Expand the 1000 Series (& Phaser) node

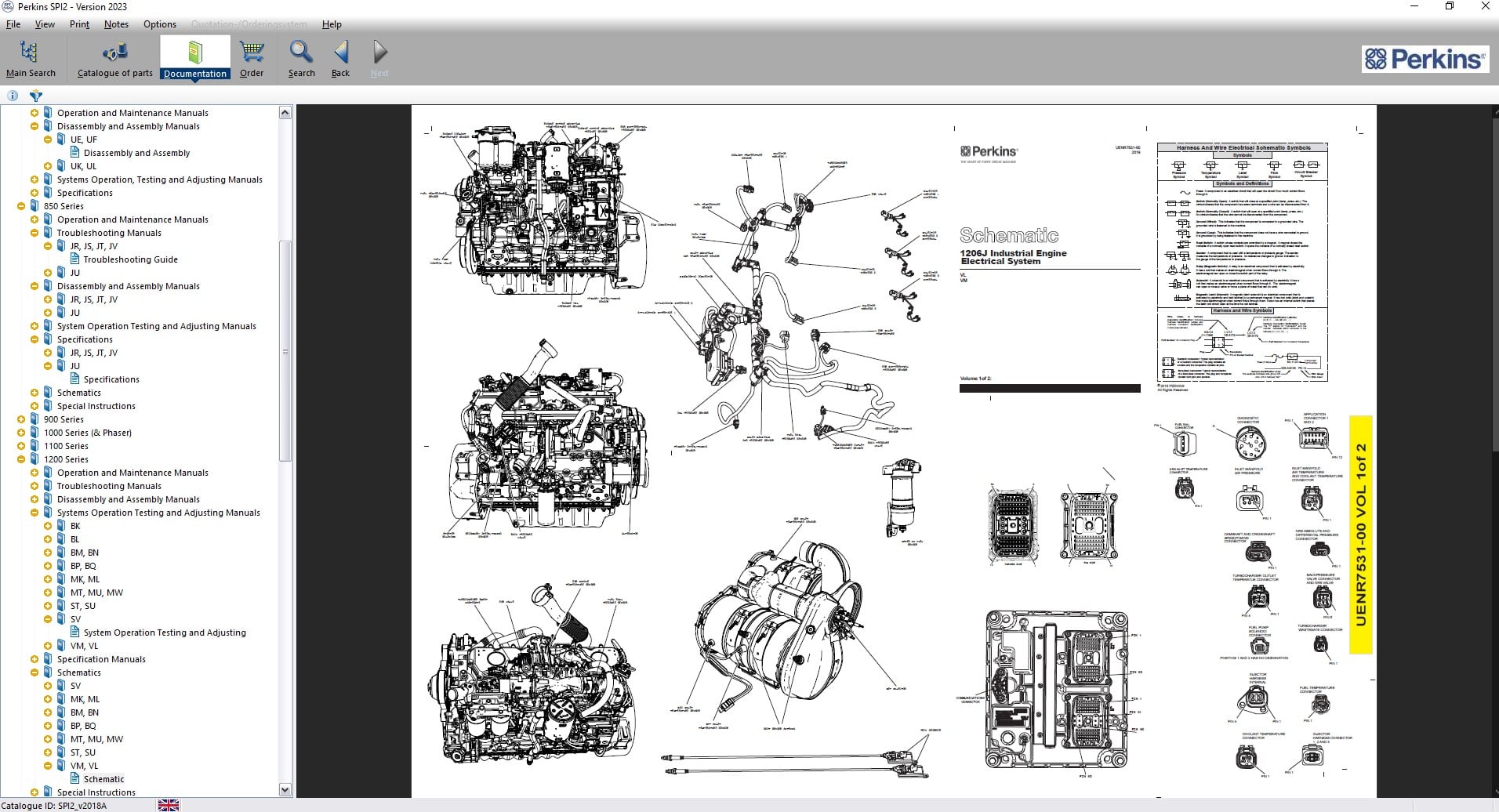(21, 433)
